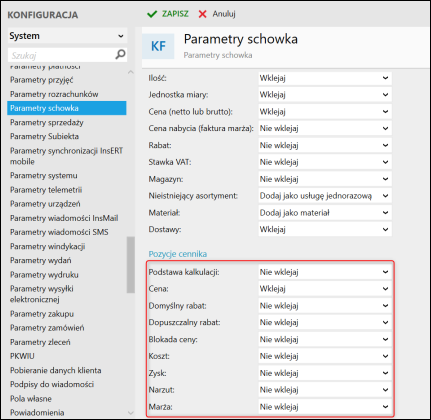
Task: Save settings with ZAPISZ label
Action: point(175,14)
